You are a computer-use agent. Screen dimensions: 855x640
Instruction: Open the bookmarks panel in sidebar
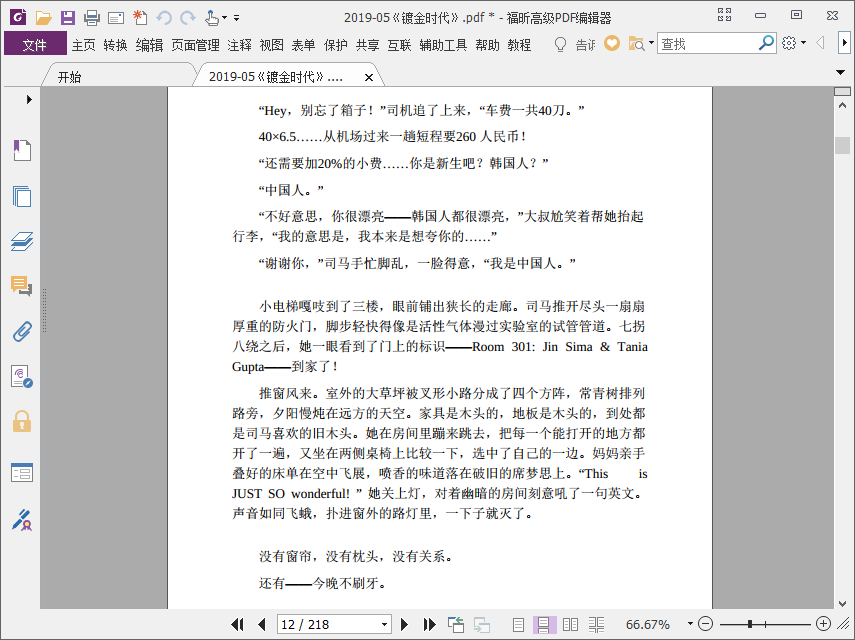pos(22,150)
